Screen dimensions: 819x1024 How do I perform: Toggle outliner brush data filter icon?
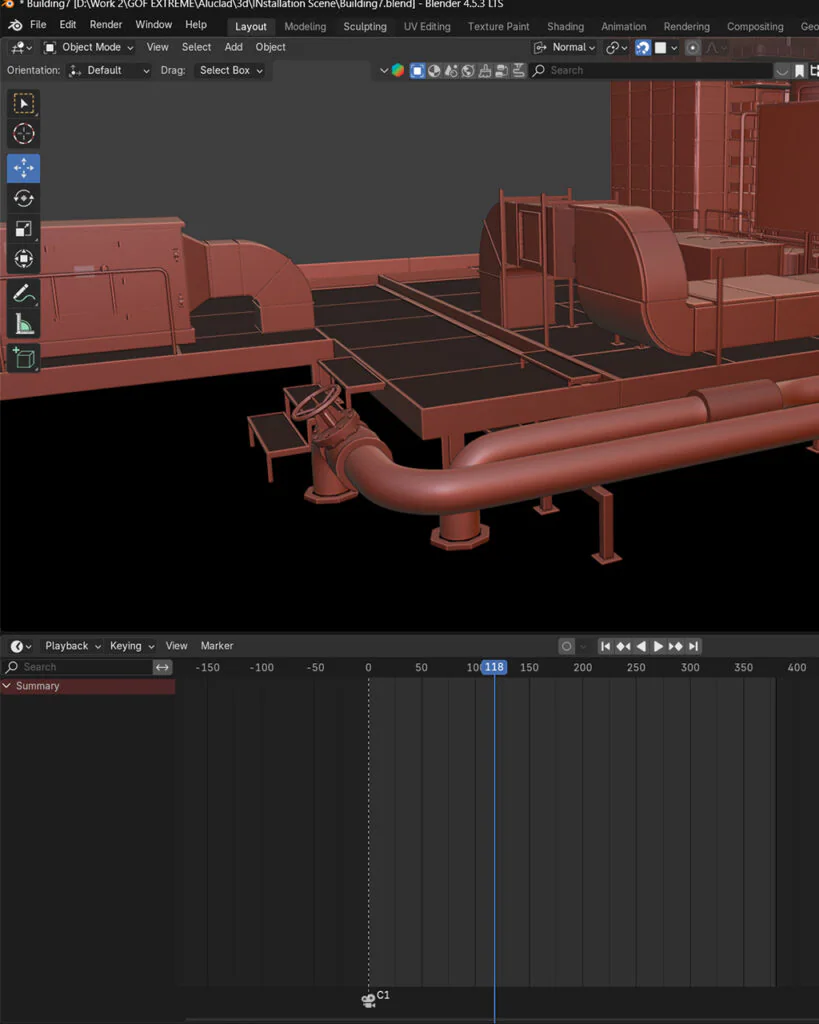click(x=485, y=71)
